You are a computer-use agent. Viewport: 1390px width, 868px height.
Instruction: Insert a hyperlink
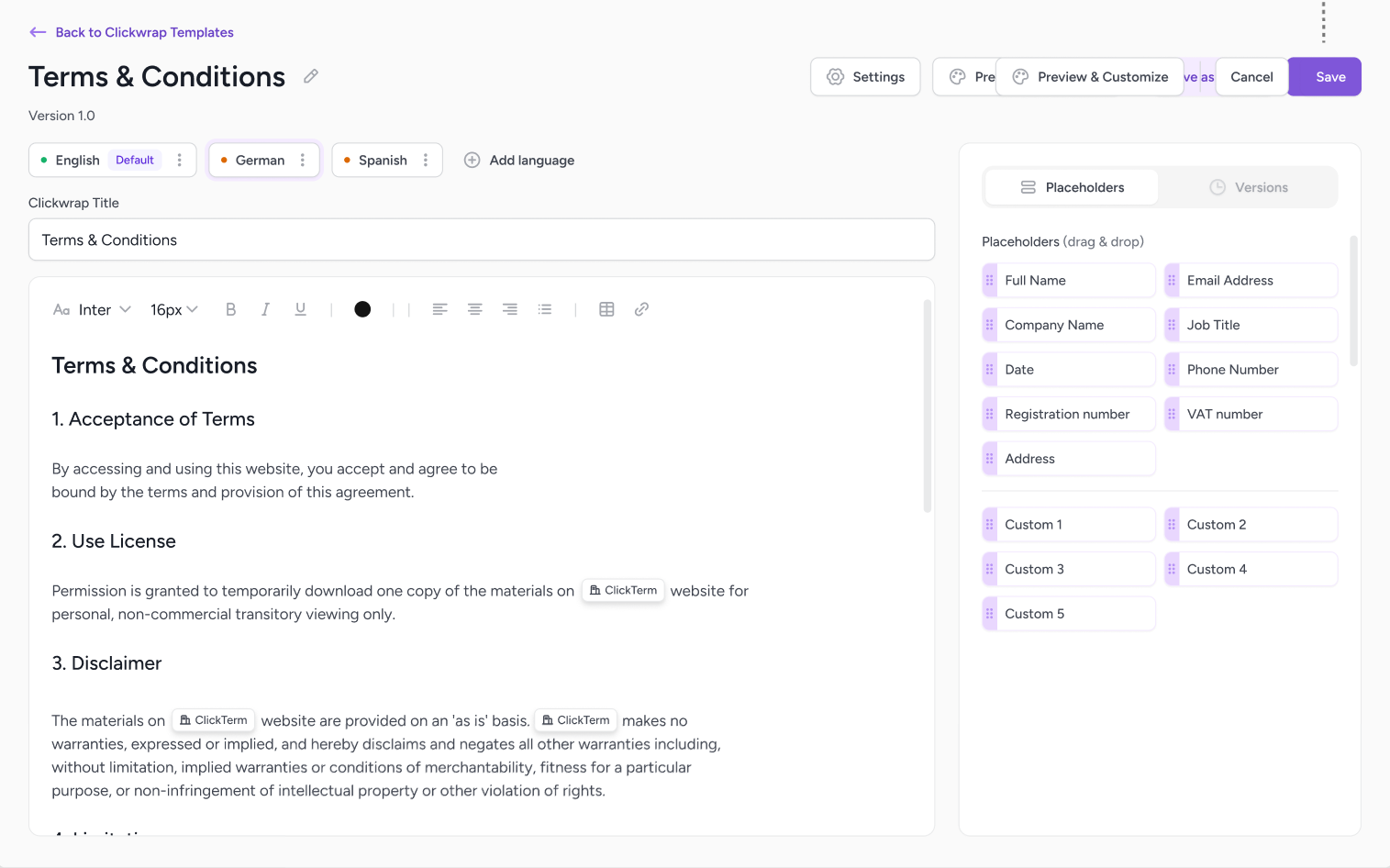[641, 309]
